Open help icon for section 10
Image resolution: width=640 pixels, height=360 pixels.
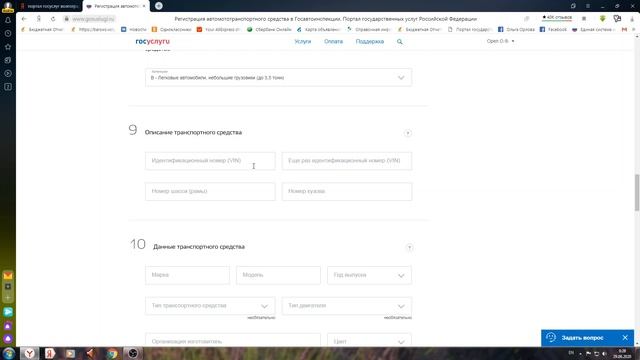409,247
